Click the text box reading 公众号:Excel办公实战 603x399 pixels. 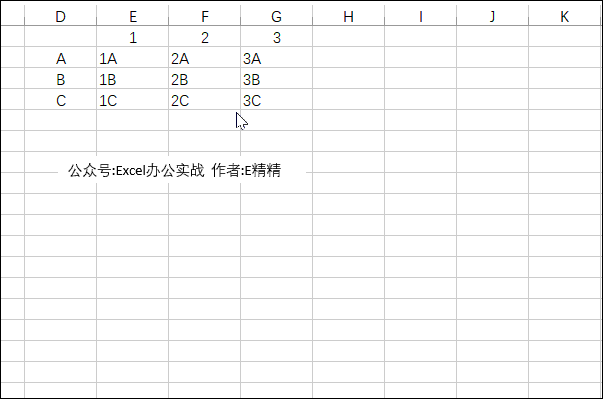(137, 170)
